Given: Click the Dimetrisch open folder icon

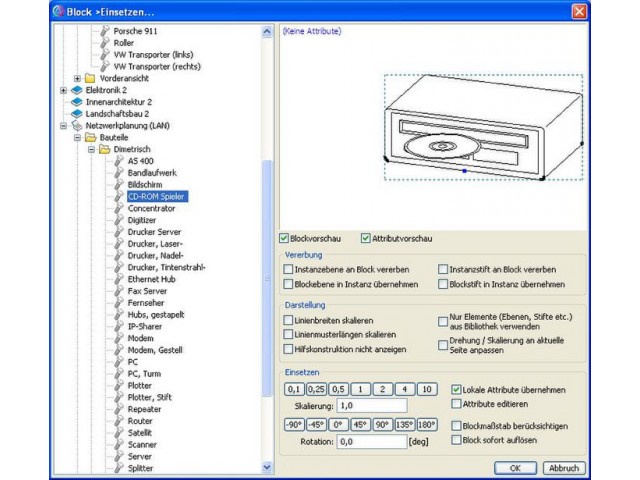Looking at the screenshot, I should click(x=105, y=149).
